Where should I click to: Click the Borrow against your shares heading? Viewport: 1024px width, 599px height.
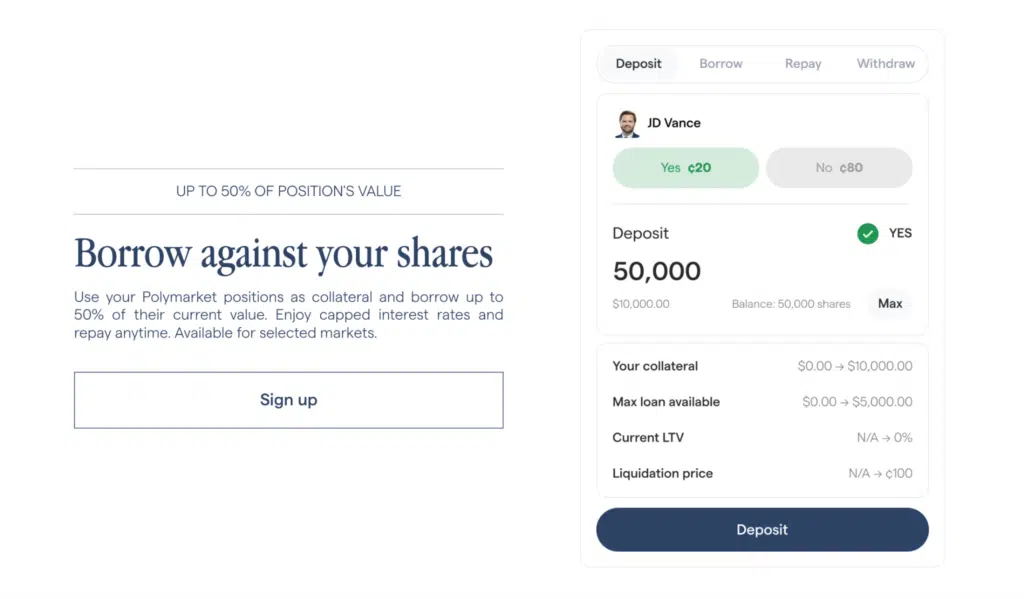(x=284, y=254)
